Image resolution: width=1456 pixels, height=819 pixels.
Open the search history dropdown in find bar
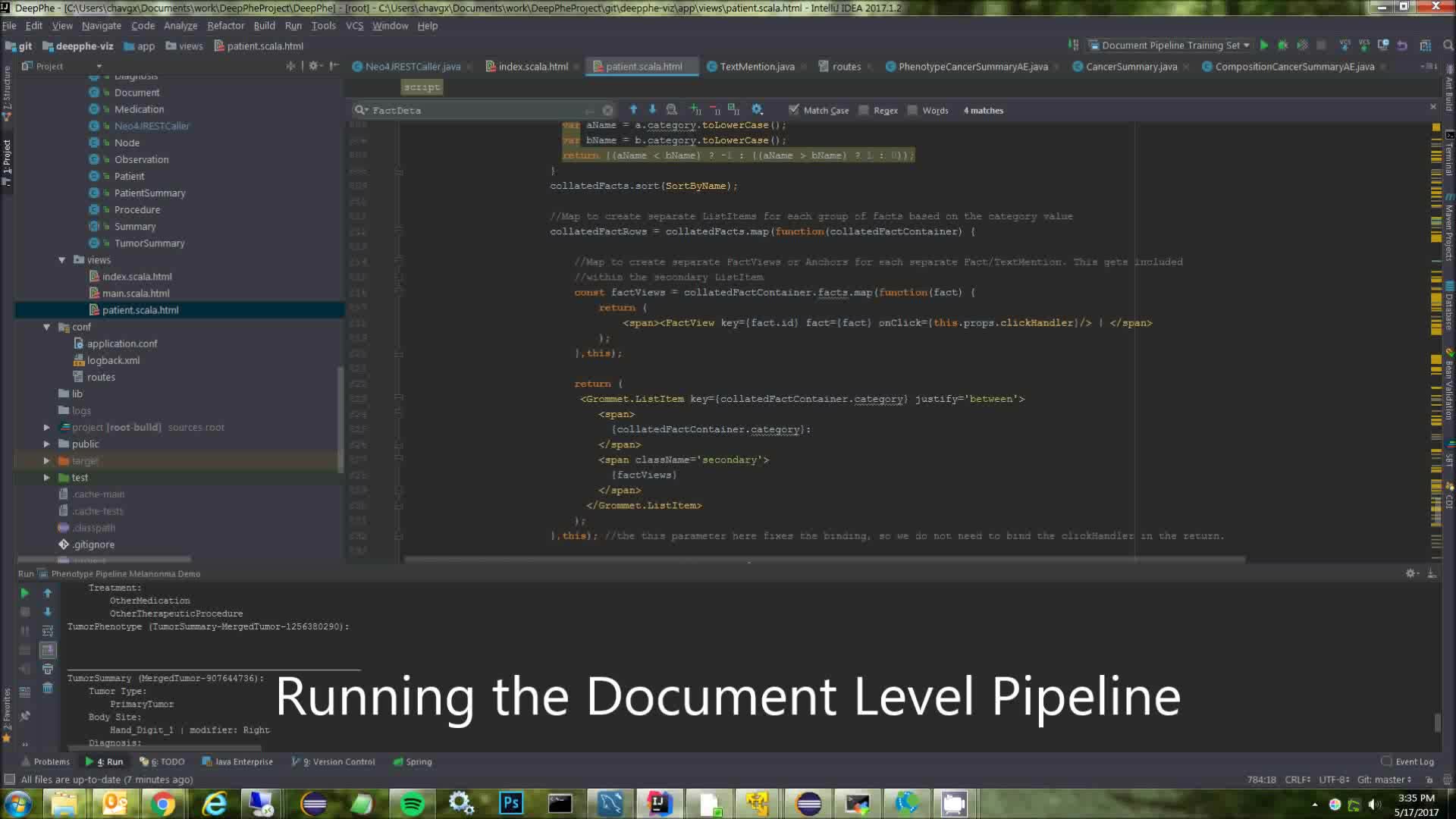[361, 110]
